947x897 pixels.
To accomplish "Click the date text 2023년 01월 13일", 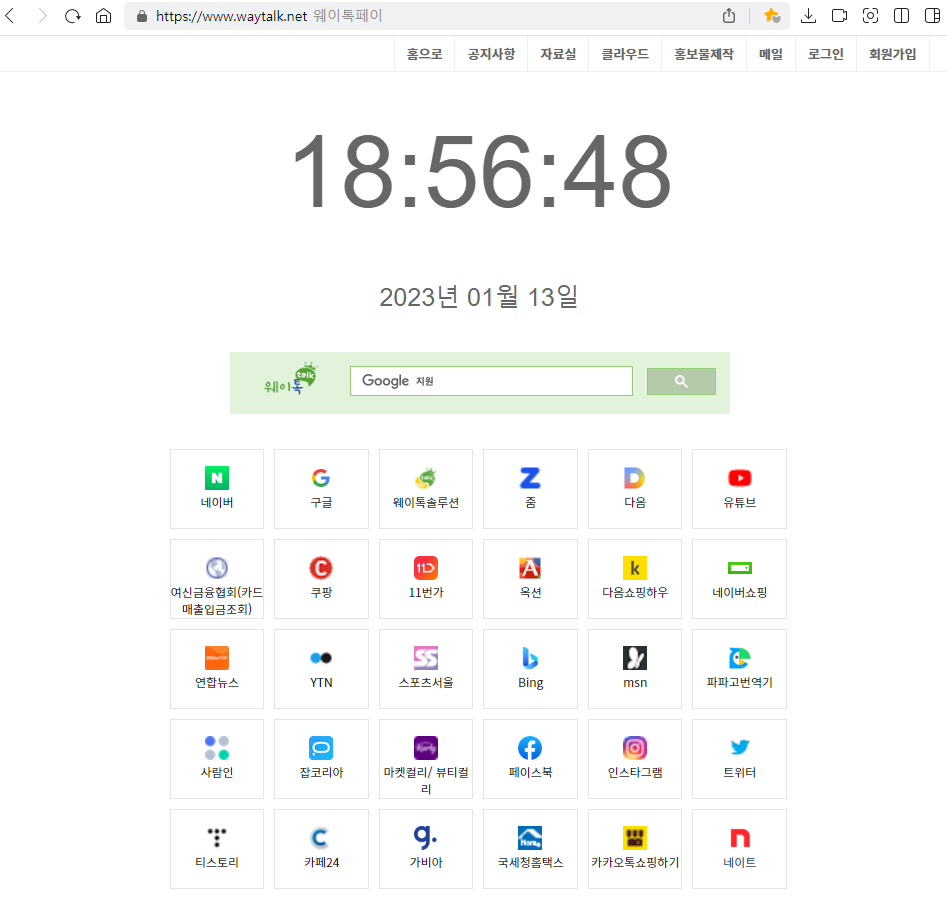I will tap(479, 297).
